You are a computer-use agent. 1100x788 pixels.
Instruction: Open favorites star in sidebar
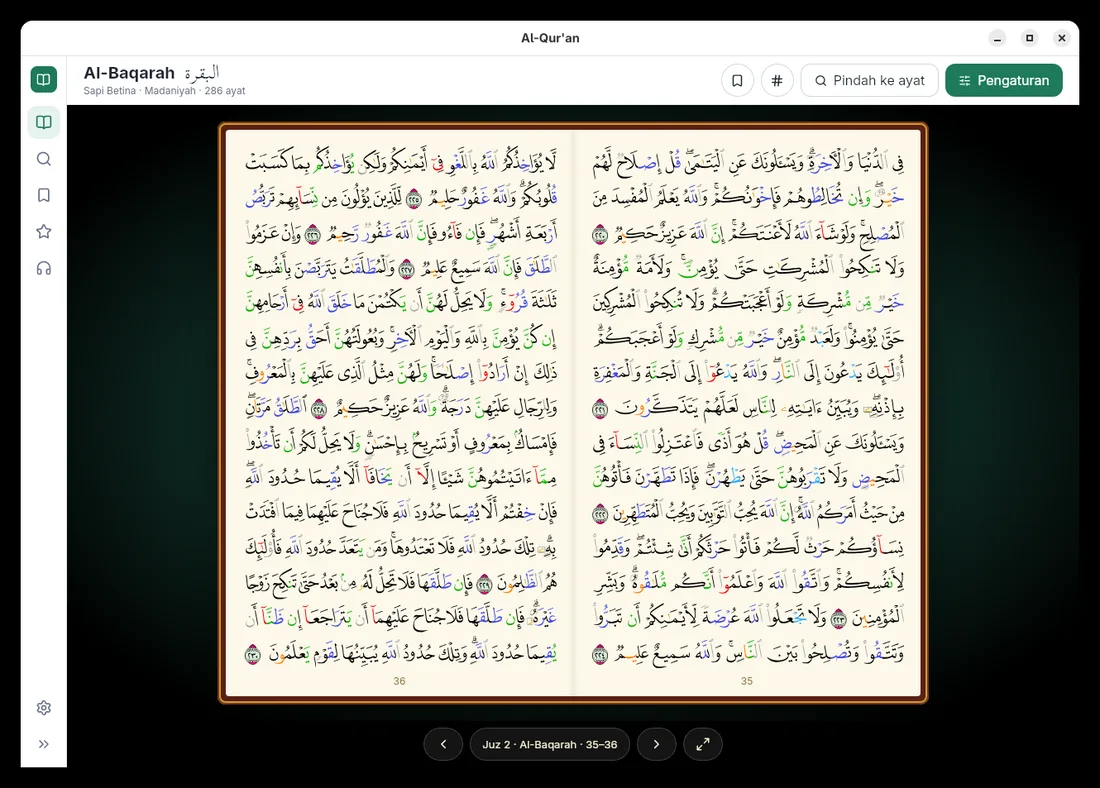[43, 232]
